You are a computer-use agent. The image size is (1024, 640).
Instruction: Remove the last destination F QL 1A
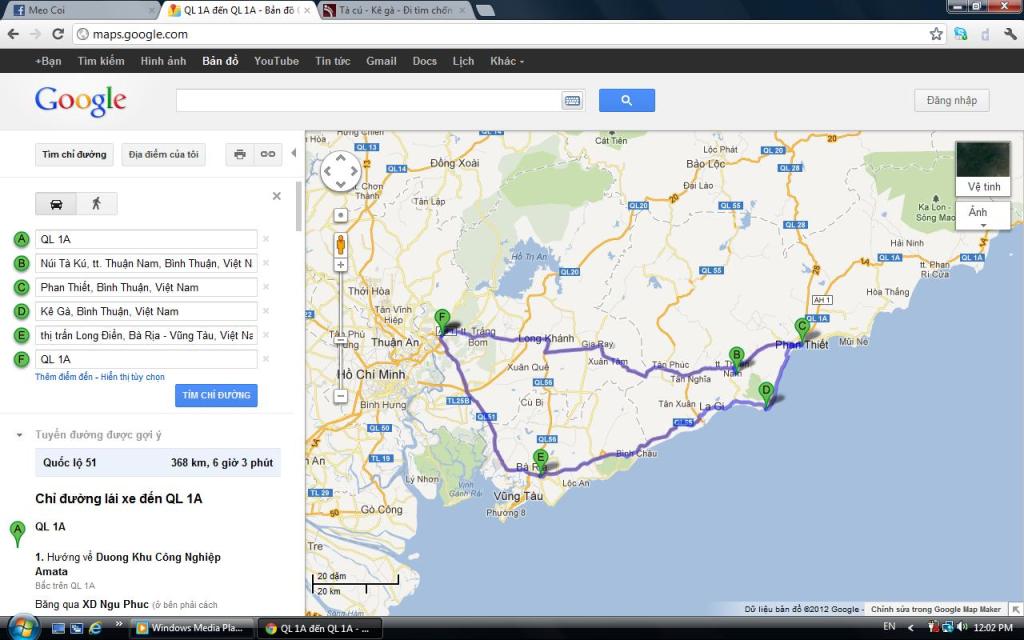click(266, 359)
